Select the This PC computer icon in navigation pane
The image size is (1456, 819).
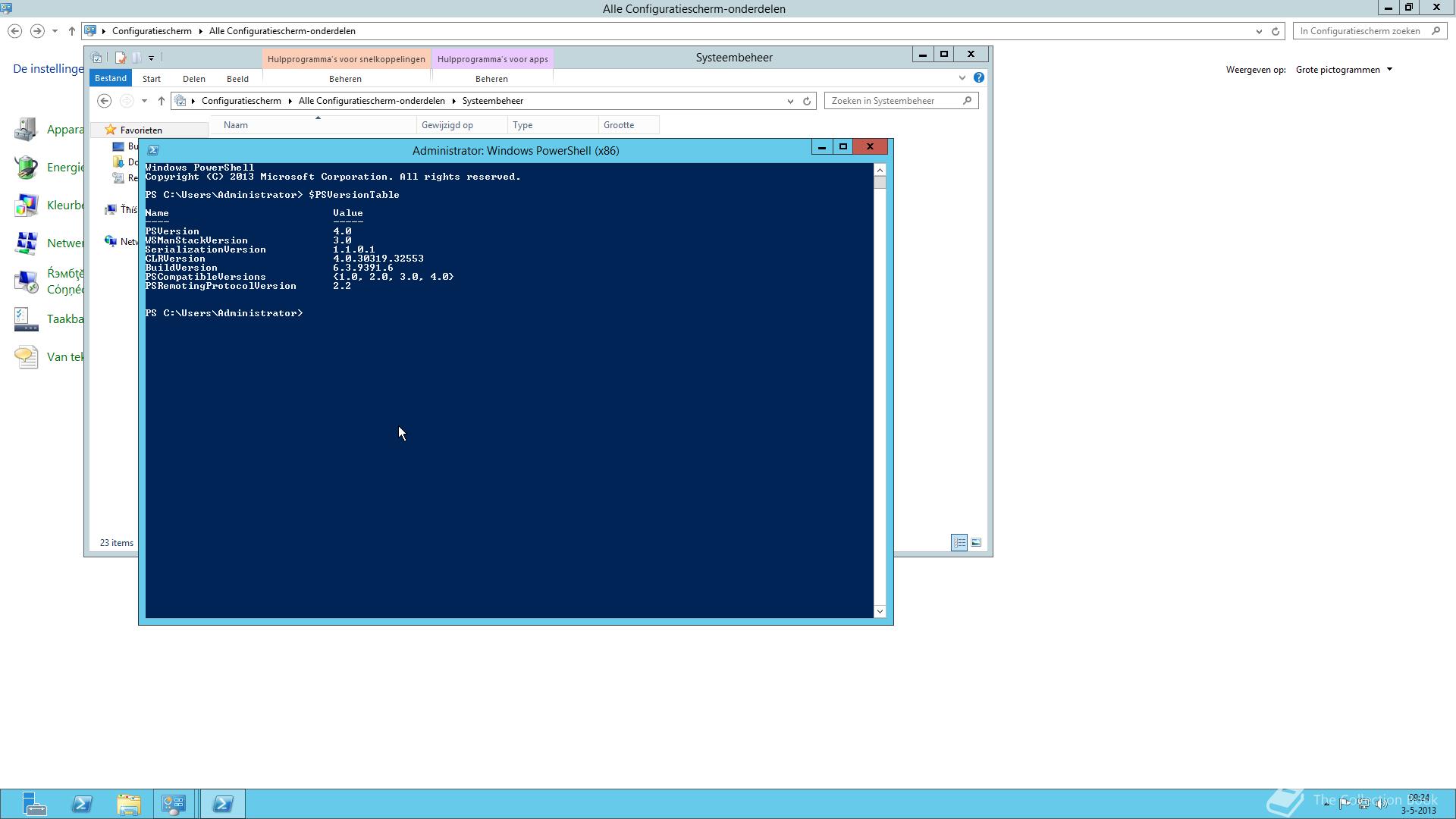pos(111,209)
